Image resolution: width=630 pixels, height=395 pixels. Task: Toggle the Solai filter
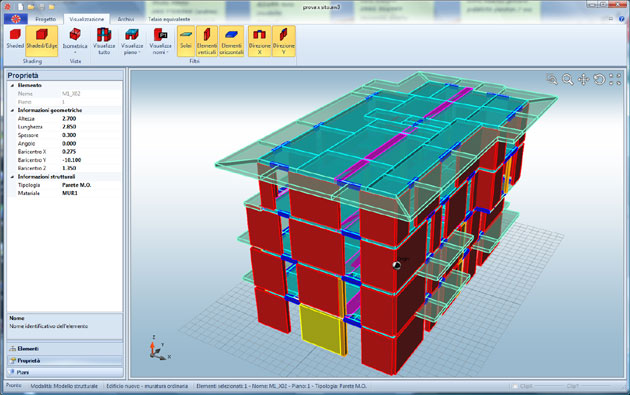point(186,41)
